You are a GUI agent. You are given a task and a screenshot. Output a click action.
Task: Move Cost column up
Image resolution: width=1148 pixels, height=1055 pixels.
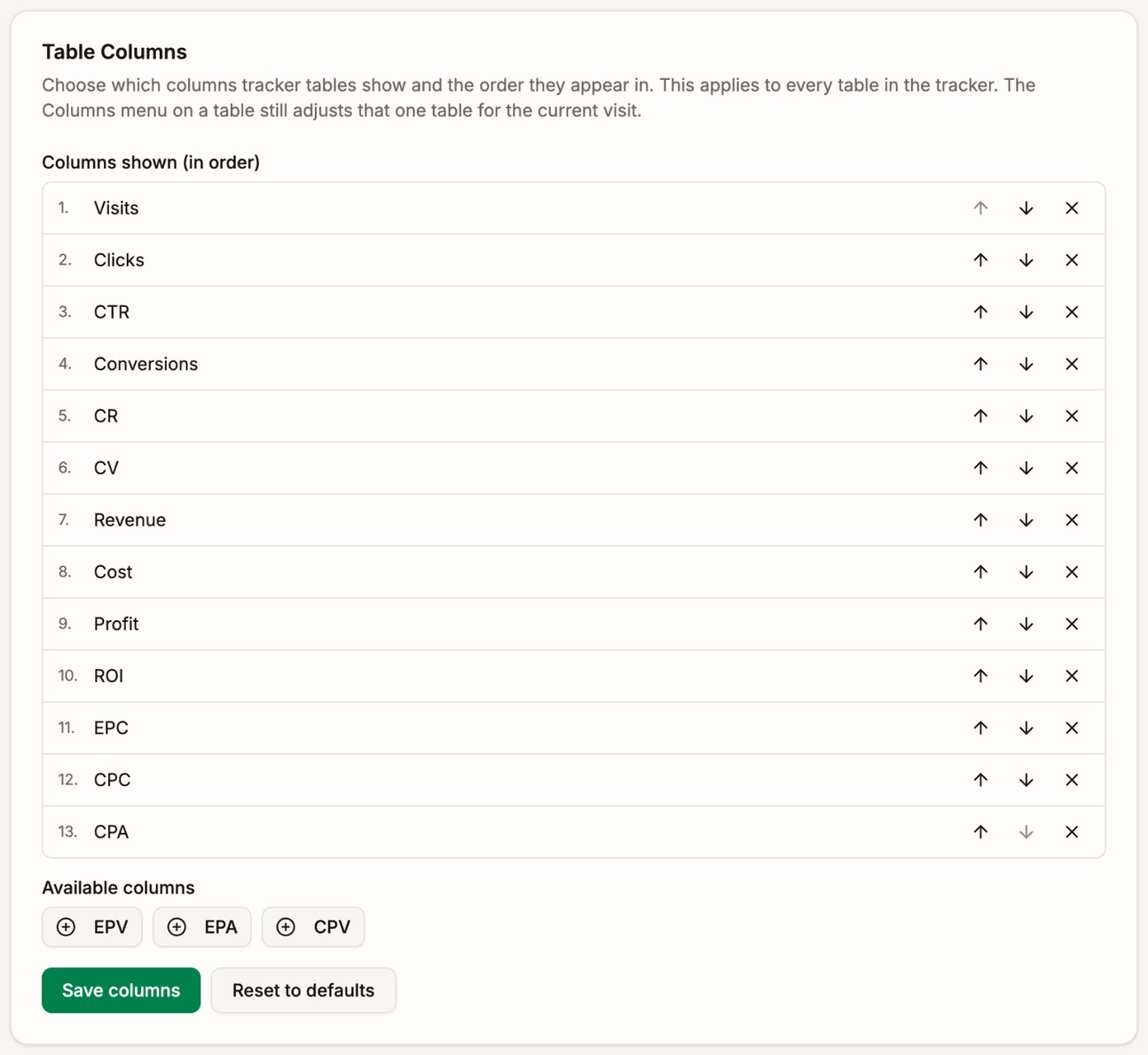pyautogui.click(x=980, y=572)
